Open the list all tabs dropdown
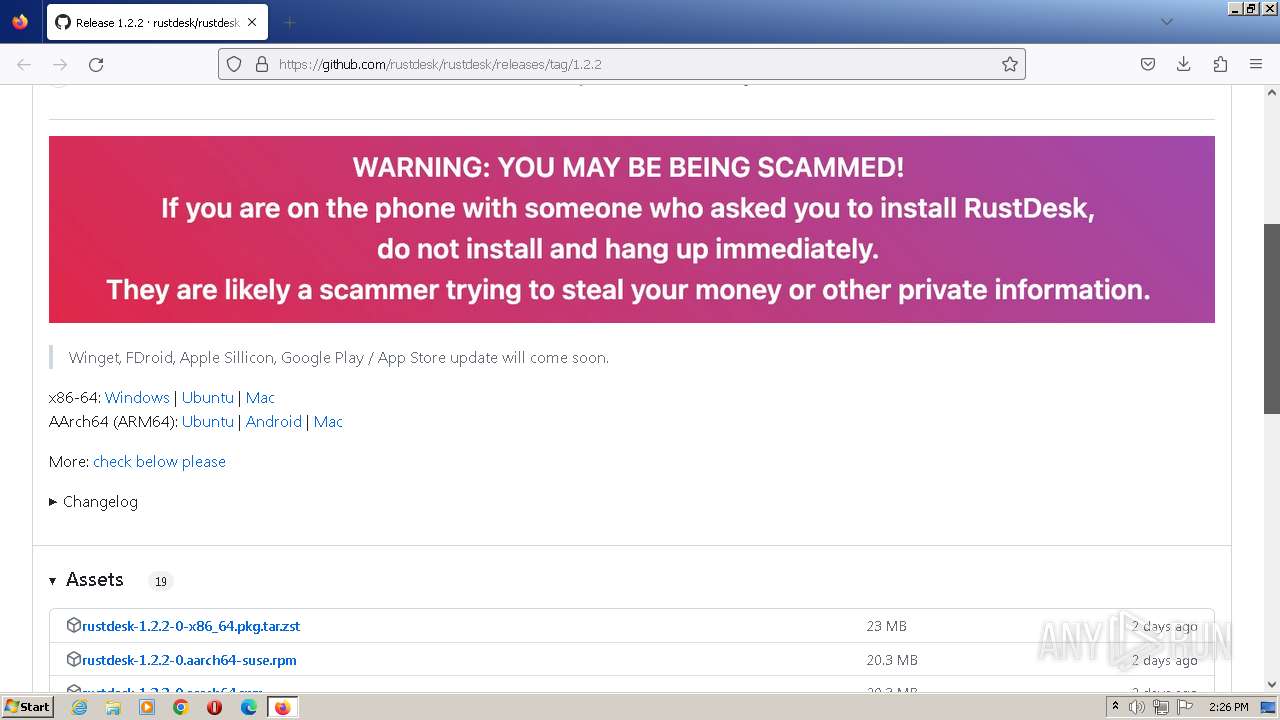 point(1166,22)
